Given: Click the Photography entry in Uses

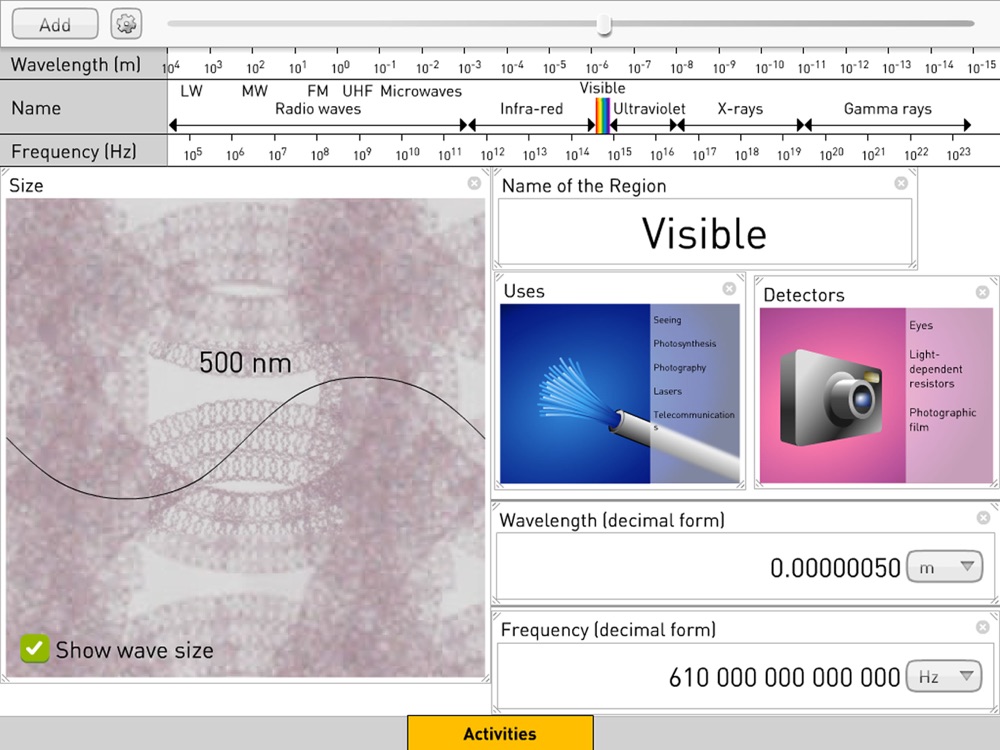Looking at the screenshot, I should [x=679, y=368].
